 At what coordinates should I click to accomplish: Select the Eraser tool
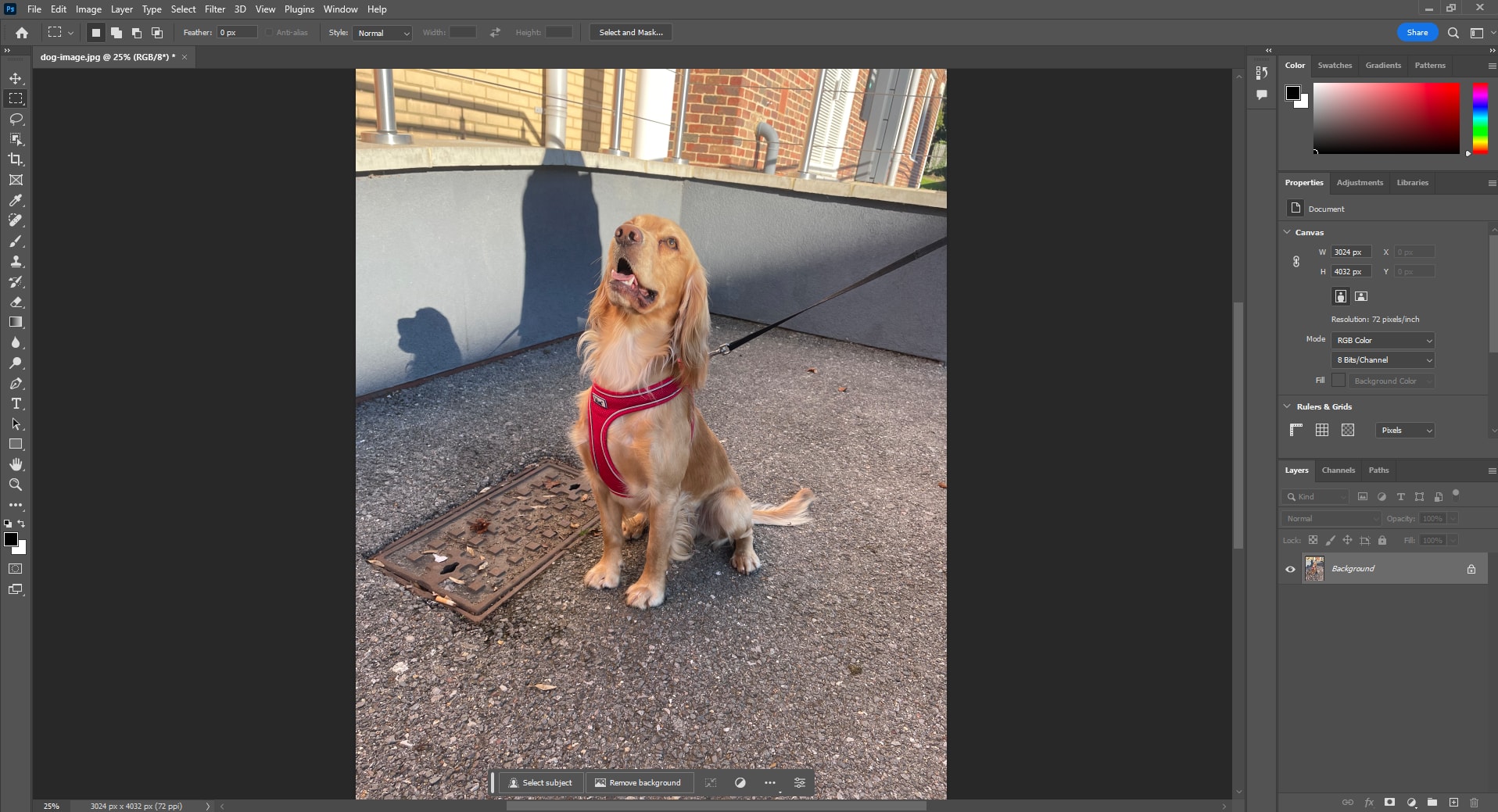(x=16, y=302)
